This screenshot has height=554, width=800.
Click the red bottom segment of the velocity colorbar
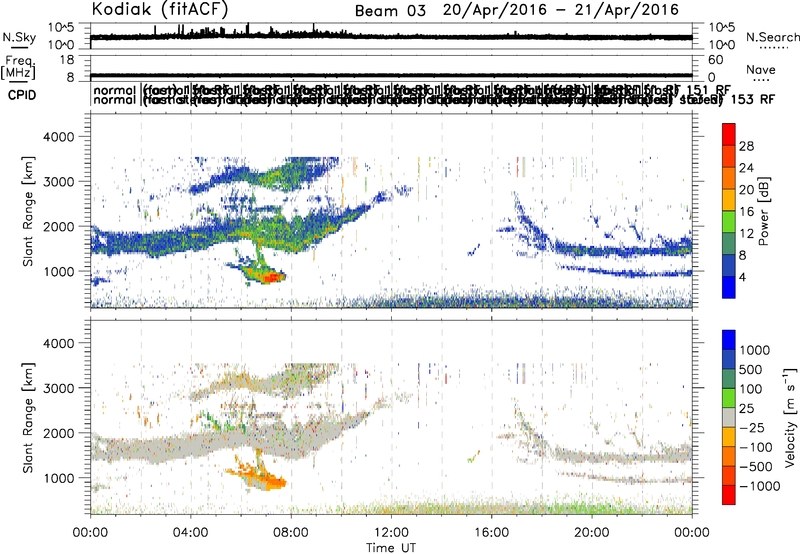(x=729, y=495)
